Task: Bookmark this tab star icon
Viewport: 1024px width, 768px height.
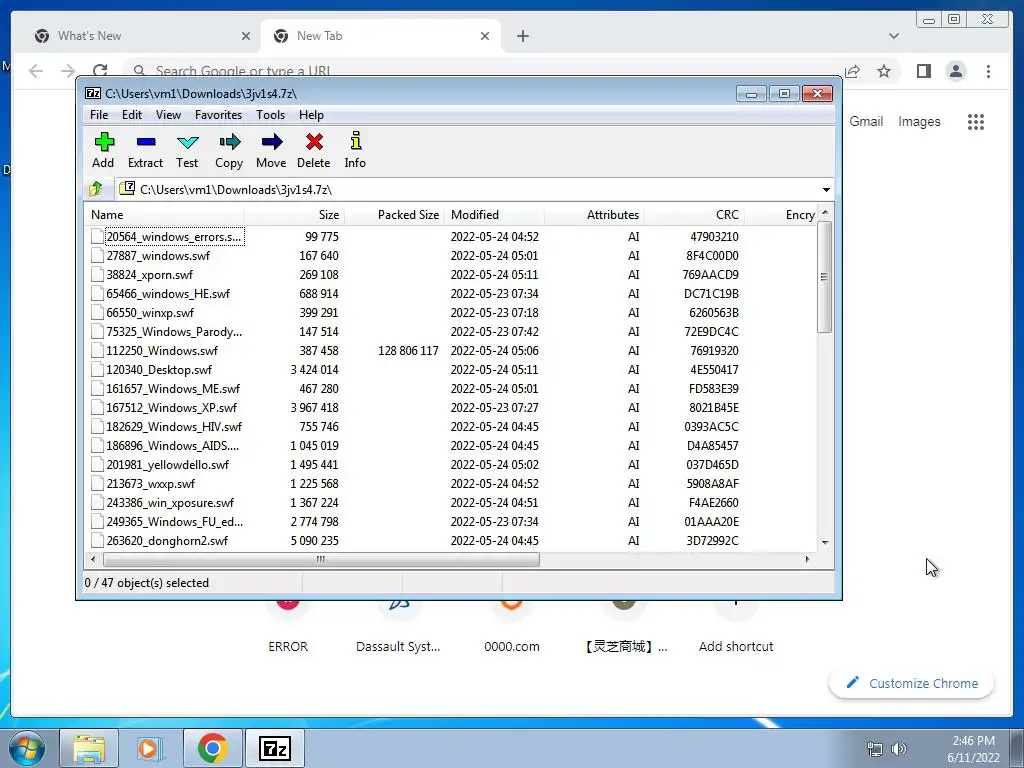Action: click(884, 71)
